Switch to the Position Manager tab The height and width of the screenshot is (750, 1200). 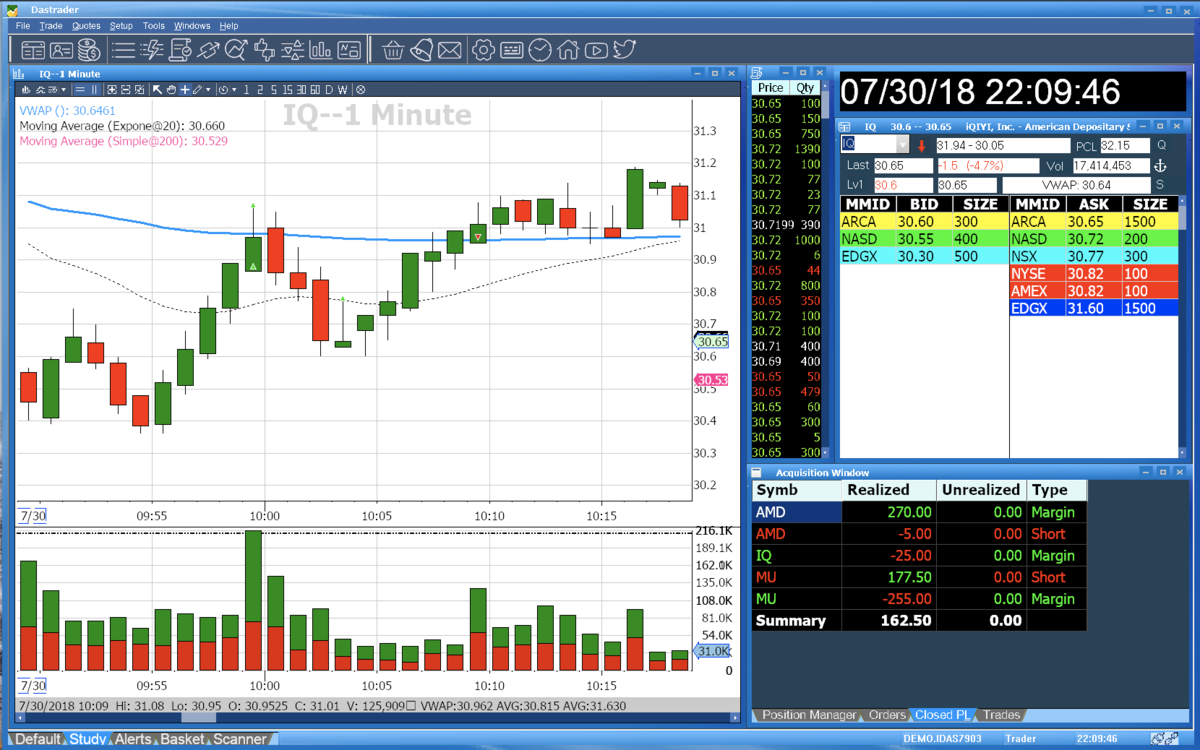point(809,715)
